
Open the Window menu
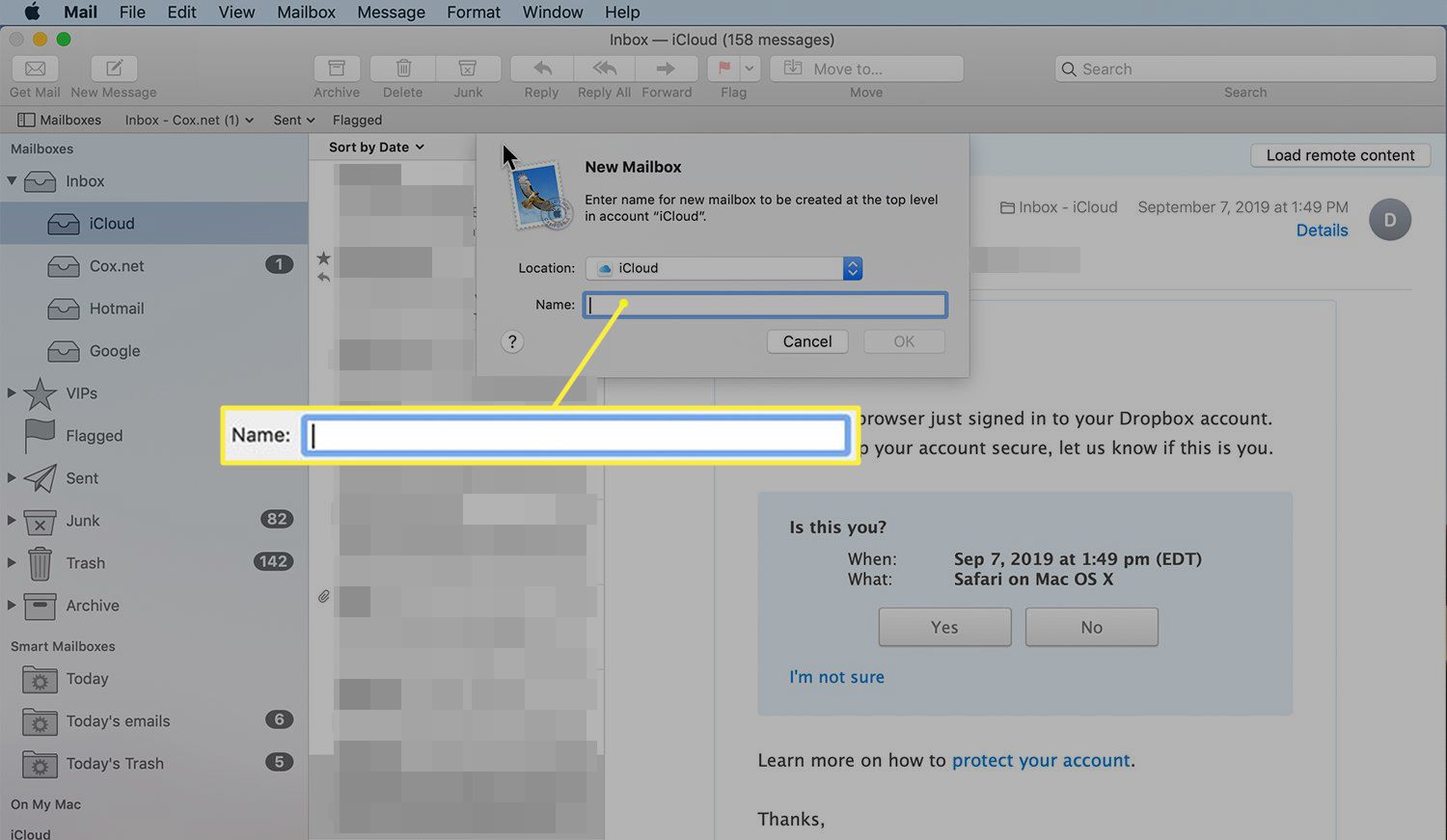553,12
